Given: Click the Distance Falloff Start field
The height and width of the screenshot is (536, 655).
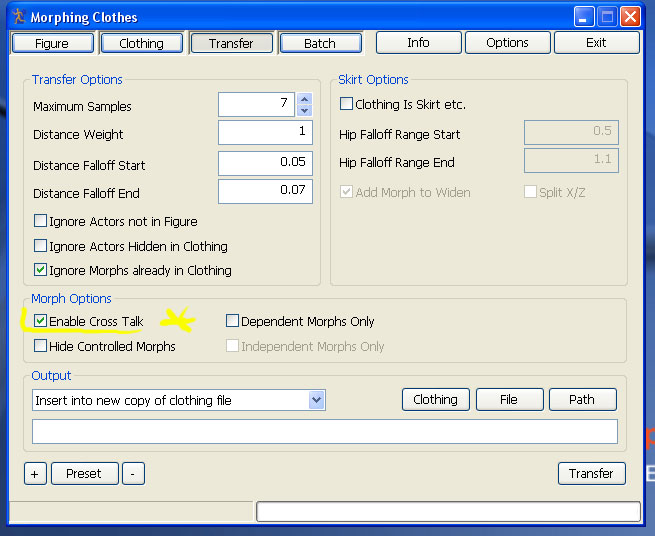Looking at the screenshot, I should pyautogui.click(x=265, y=163).
